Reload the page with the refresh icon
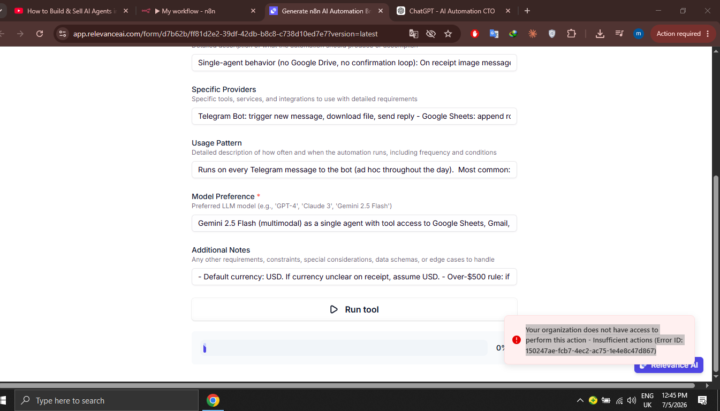This screenshot has height=411, width=720. pos(39,34)
